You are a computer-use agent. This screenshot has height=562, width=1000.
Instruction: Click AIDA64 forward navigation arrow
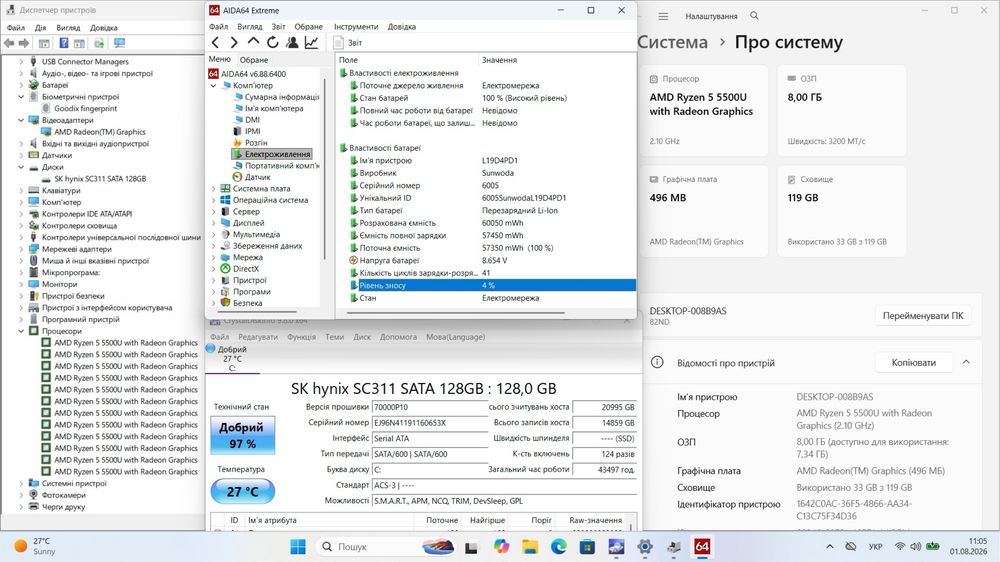[x=234, y=43]
